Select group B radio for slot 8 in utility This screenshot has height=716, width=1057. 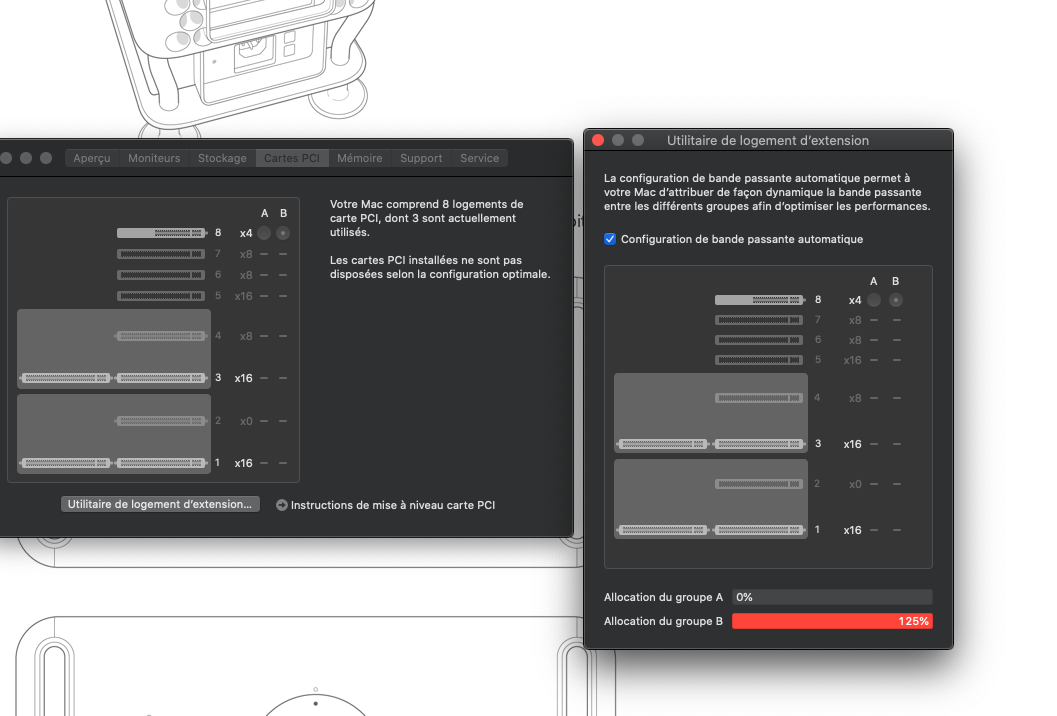895,300
